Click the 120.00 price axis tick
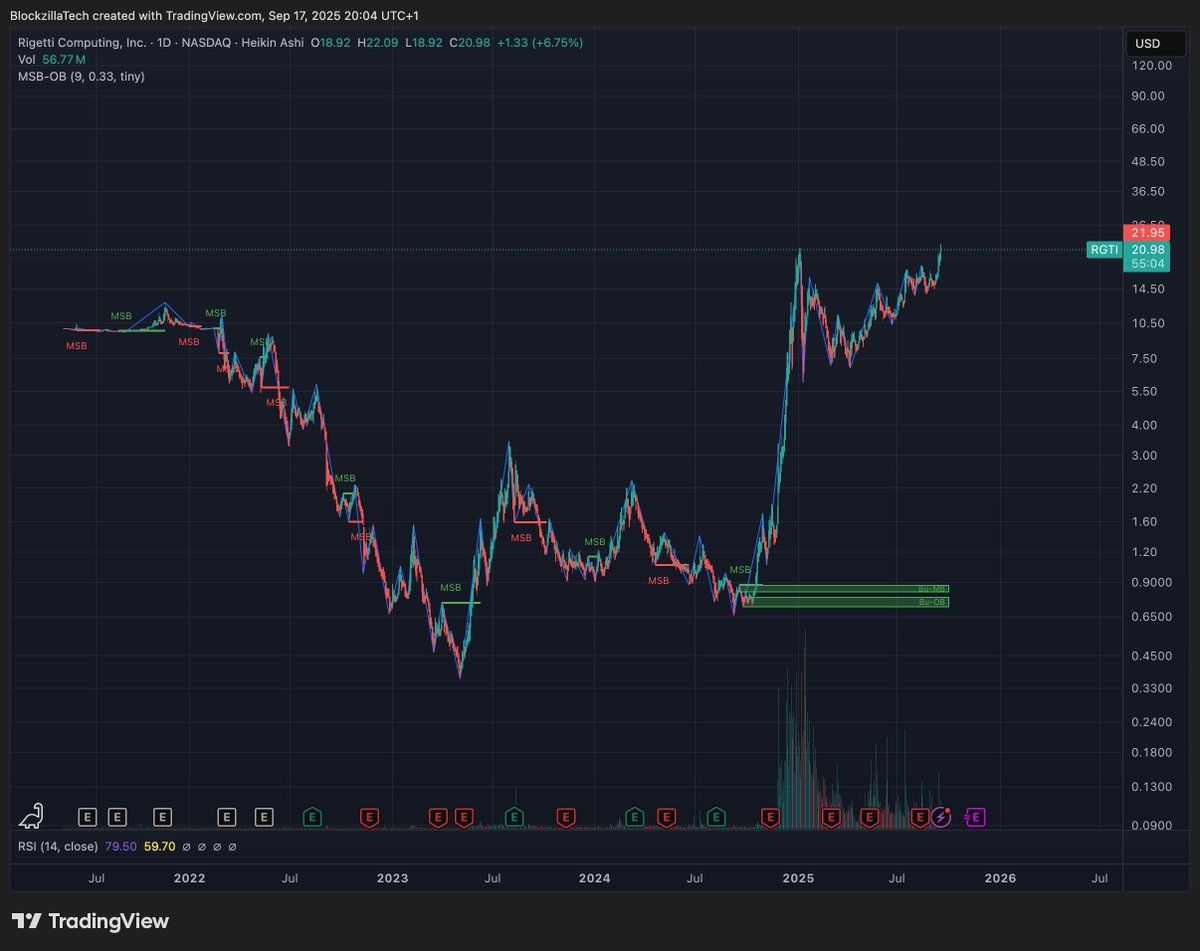 (x=1152, y=66)
